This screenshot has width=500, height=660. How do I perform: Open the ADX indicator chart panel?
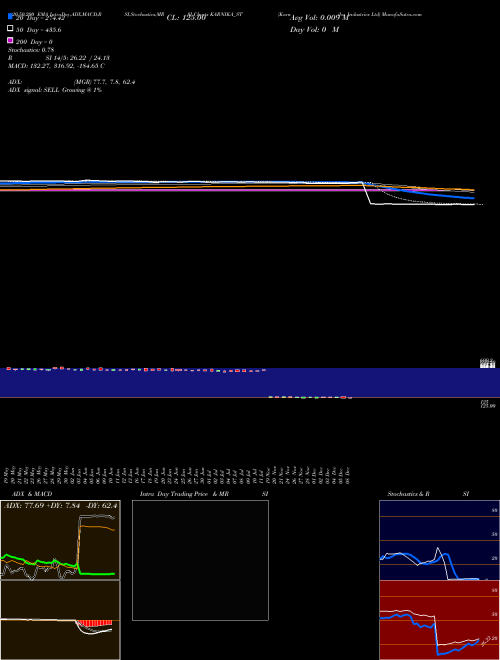pos(60,540)
